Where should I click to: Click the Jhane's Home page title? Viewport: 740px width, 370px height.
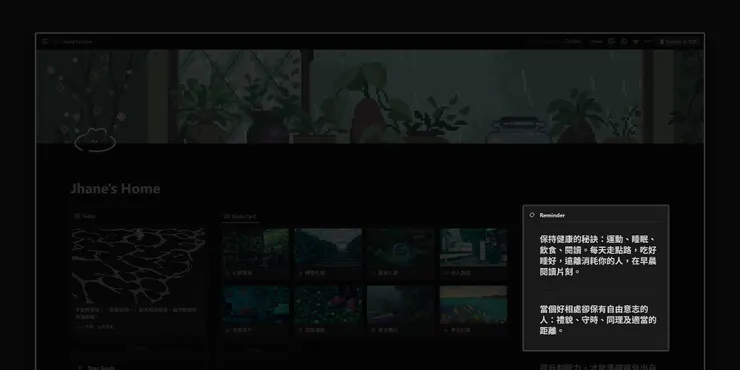tap(115, 189)
